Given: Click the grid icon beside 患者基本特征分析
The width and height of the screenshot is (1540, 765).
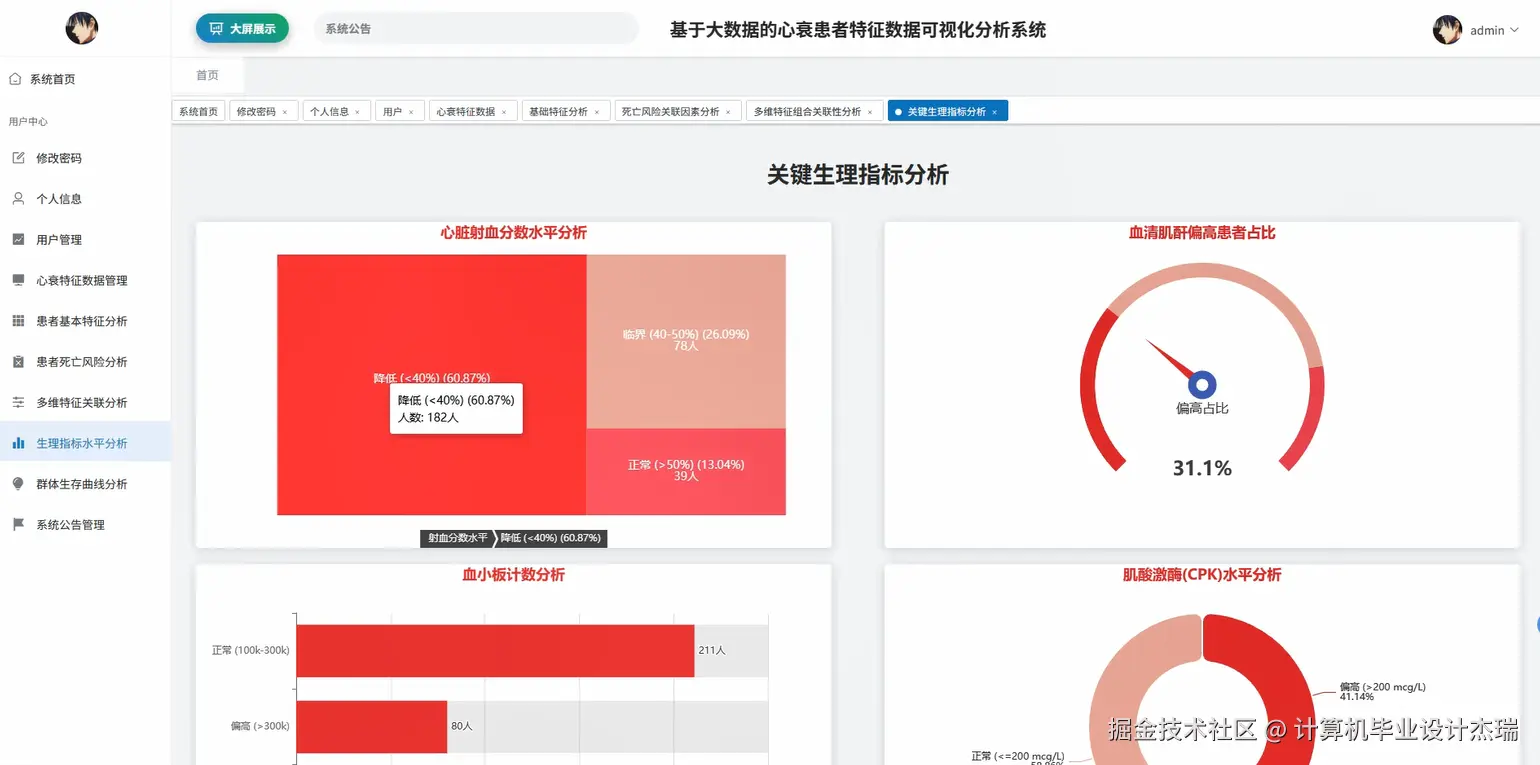Looking at the screenshot, I should (18, 321).
